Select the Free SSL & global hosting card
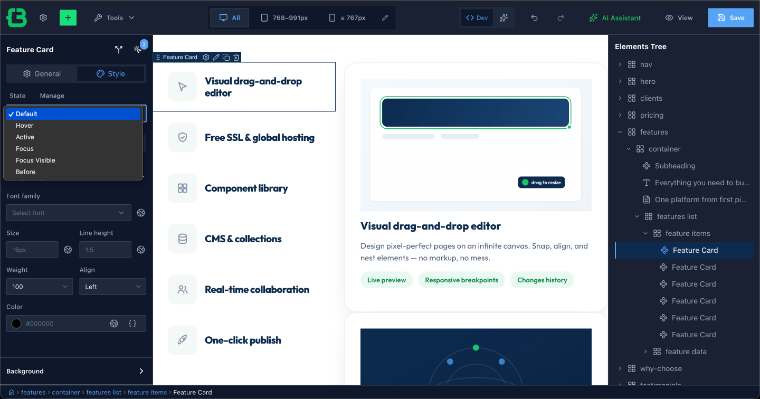This screenshot has width=760, height=399. 244,138
